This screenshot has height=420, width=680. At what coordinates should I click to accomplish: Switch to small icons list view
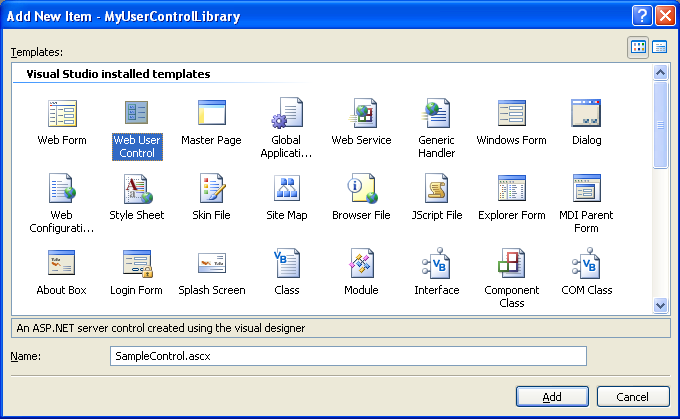(x=660, y=47)
